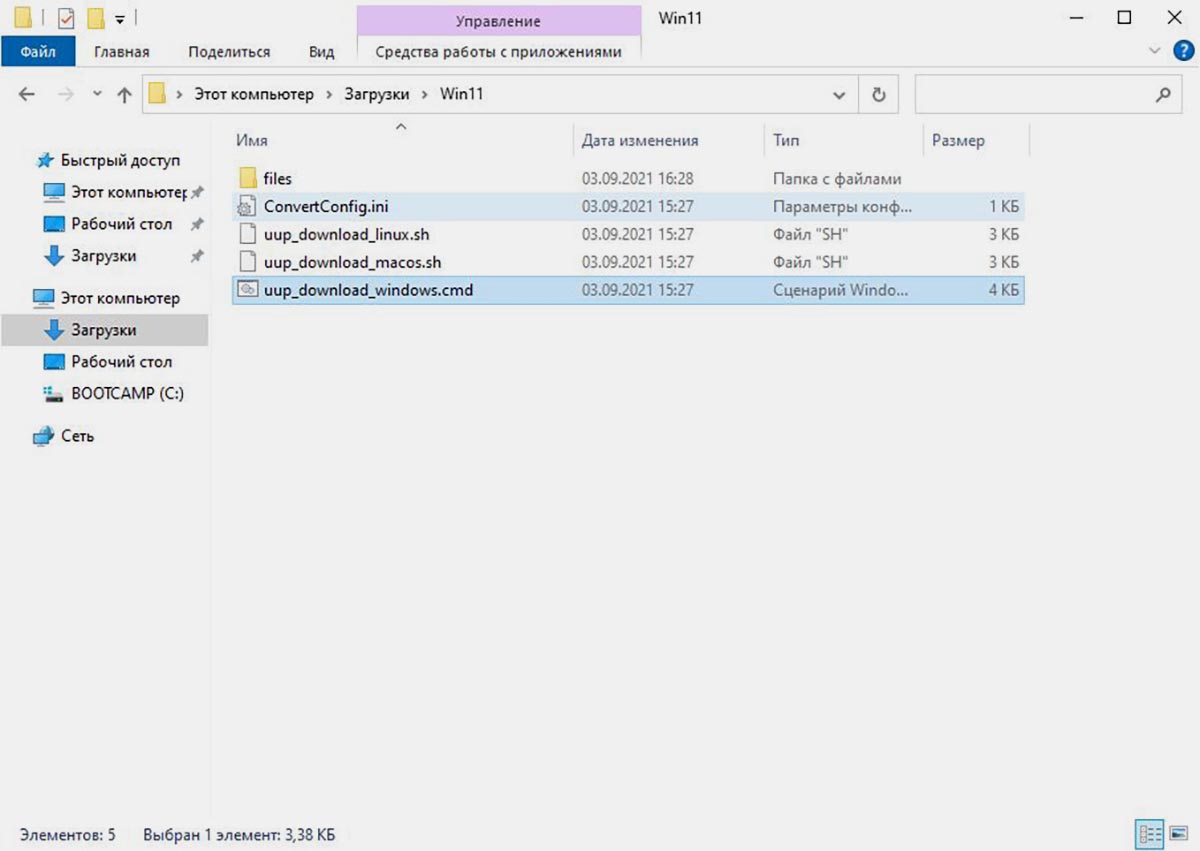Screen dimensions: 1200x851
Task: Collapse the ribbon chevron
Action: pos(1155,51)
